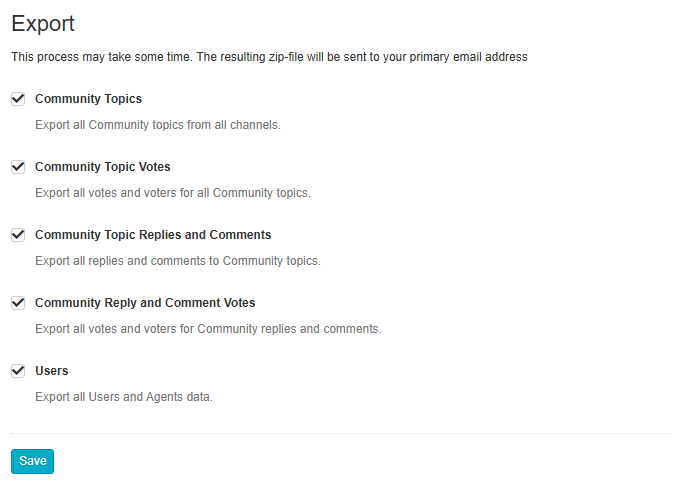Click the bold "Community Topics" label text

tap(88, 99)
